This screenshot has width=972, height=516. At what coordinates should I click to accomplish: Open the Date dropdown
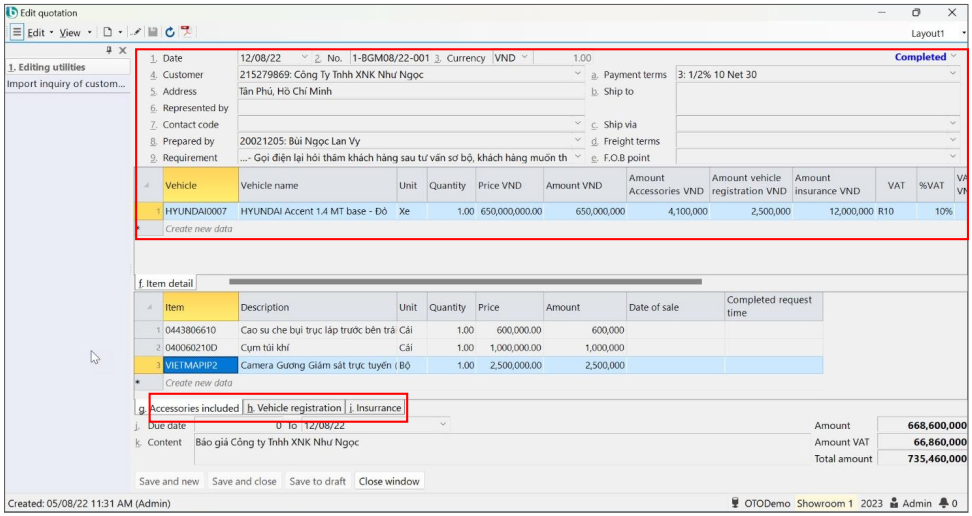[304, 58]
